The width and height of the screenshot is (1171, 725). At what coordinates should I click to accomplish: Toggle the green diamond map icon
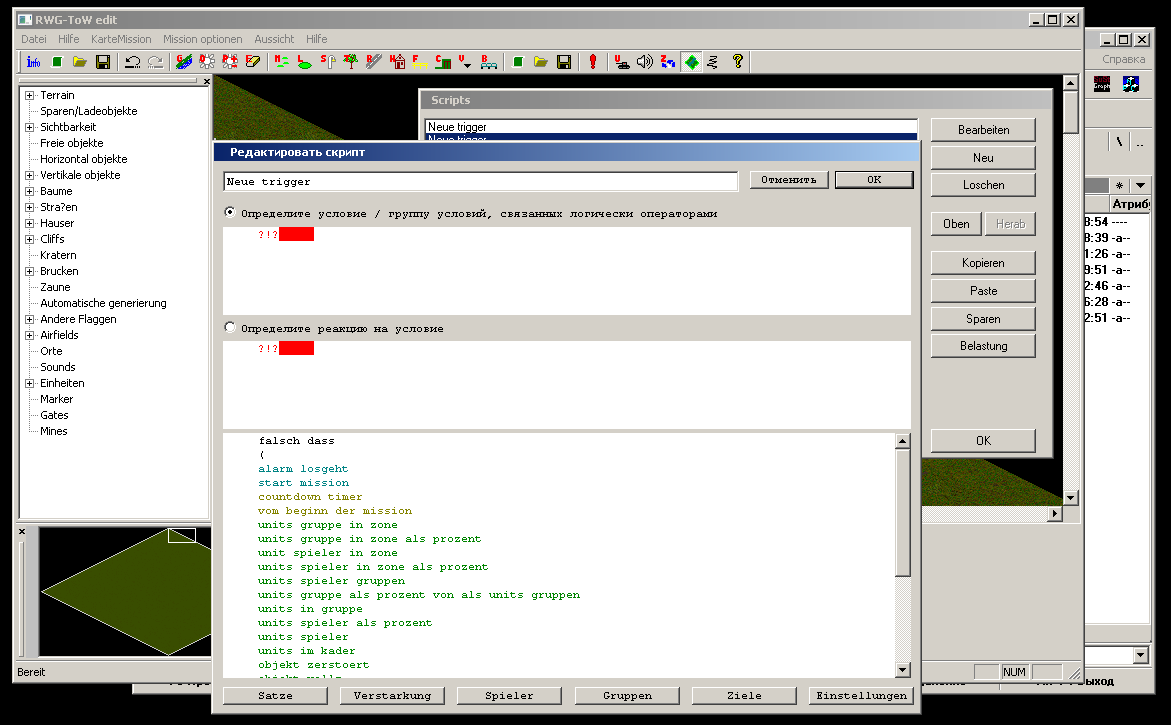692,62
